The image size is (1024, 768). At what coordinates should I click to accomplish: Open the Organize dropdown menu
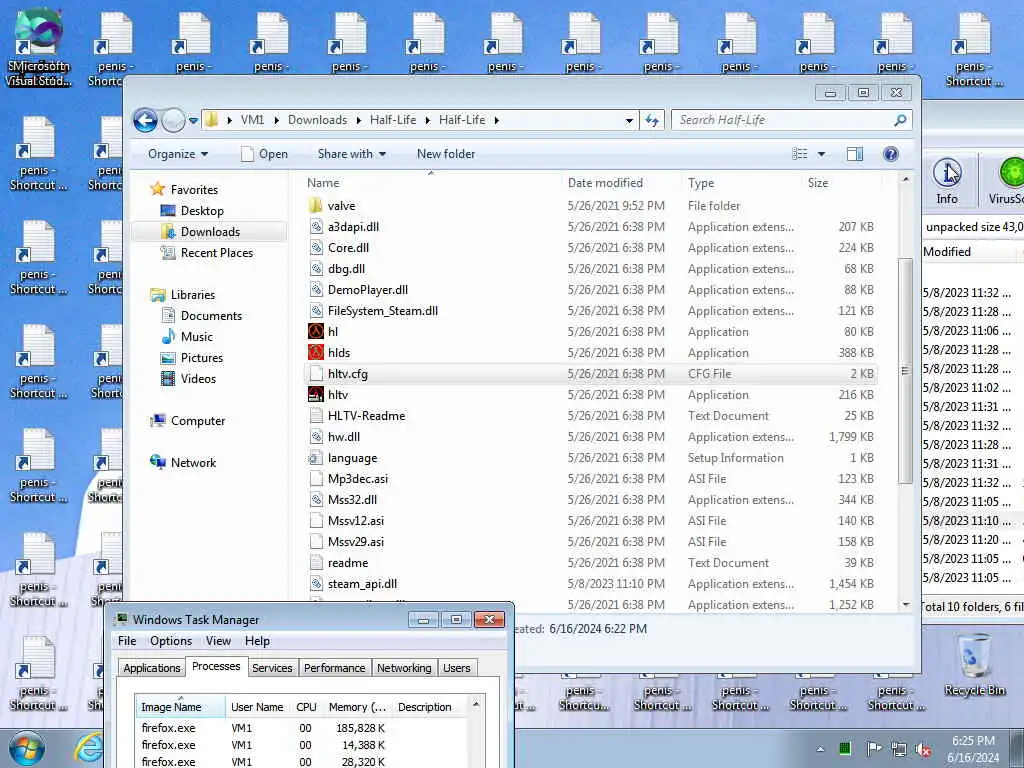coord(178,154)
